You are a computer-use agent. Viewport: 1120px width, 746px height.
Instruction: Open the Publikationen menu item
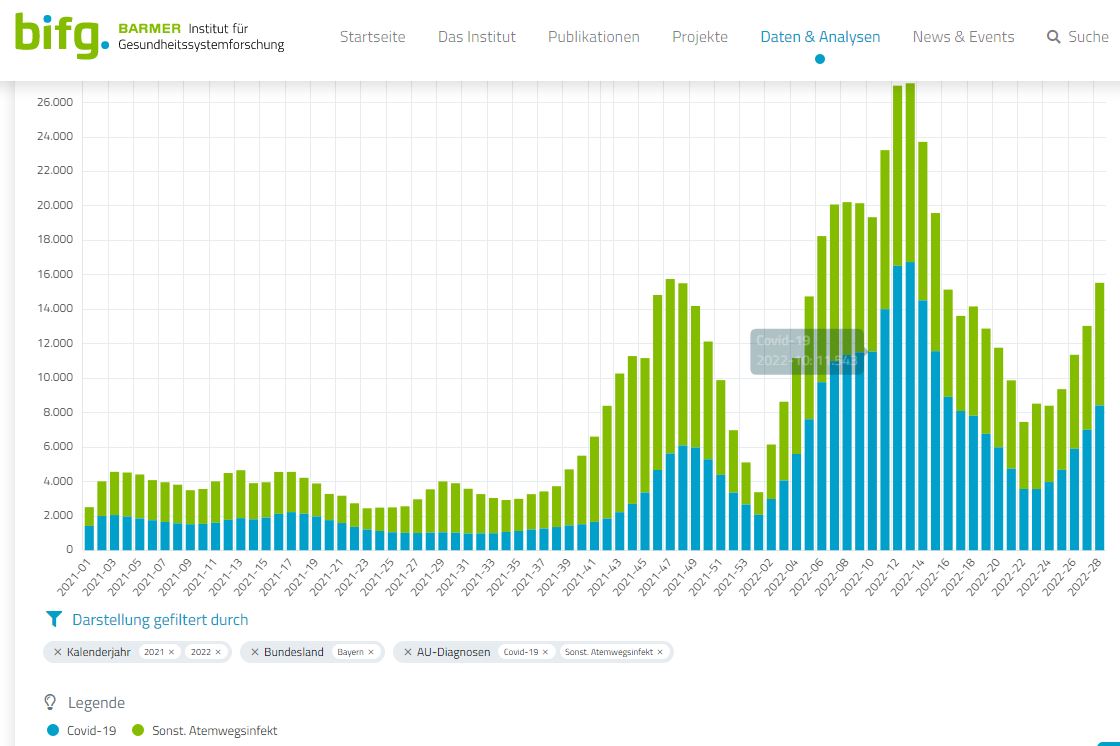593,37
